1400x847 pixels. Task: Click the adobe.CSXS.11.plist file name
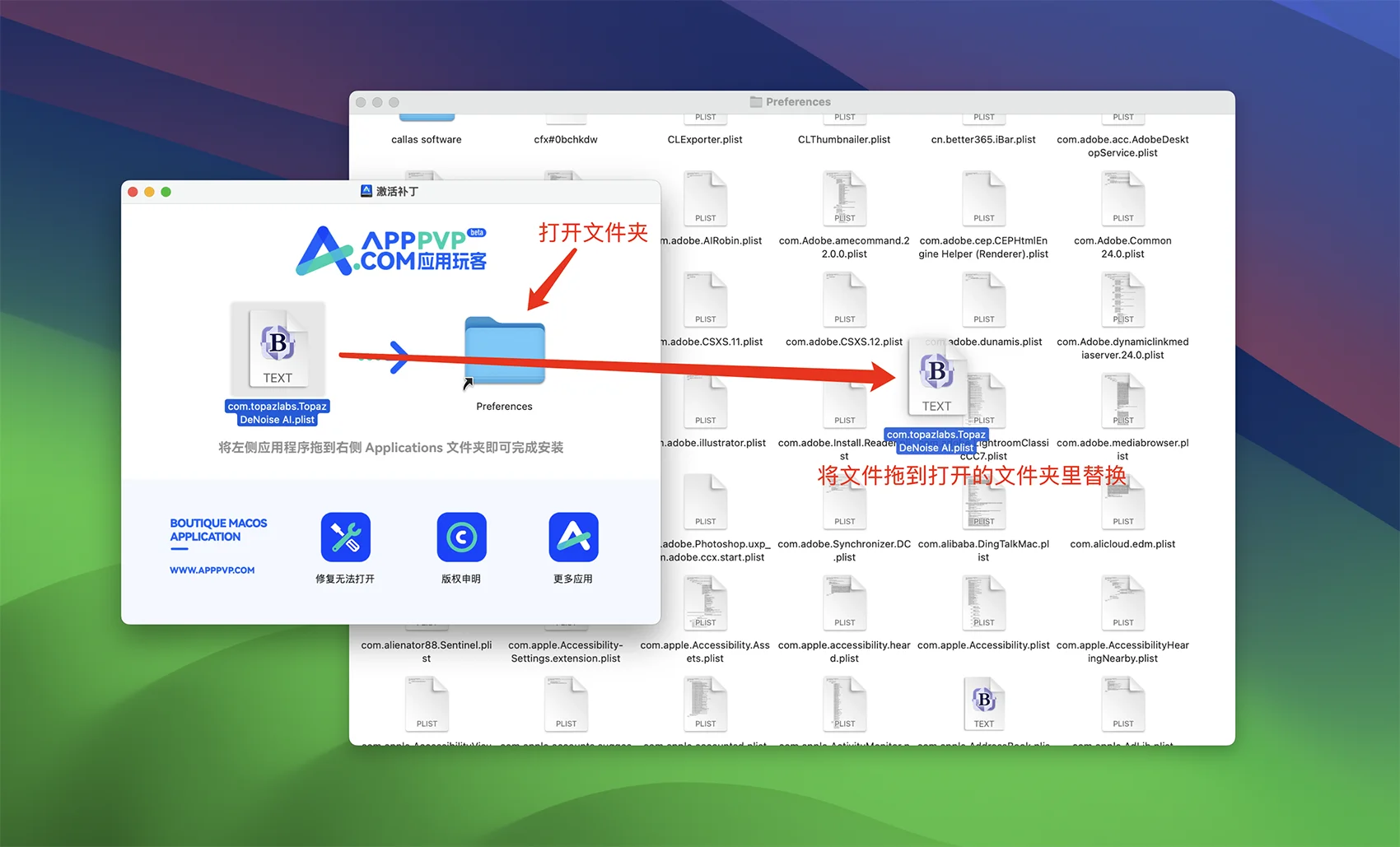tap(712, 342)
